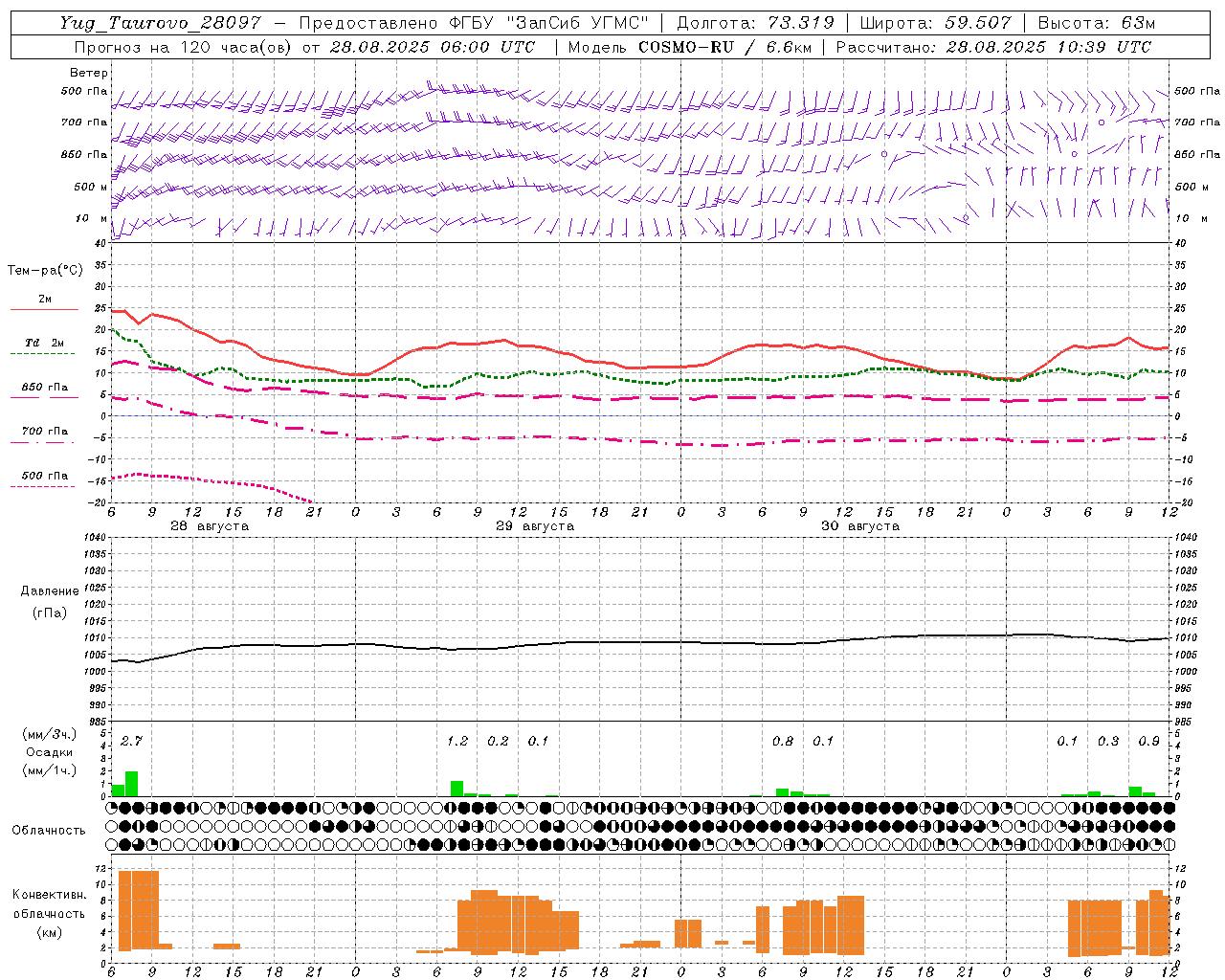
Task: Click the 0.2 precipitation total
Action: pyautogui.click(x=498, y=742)
